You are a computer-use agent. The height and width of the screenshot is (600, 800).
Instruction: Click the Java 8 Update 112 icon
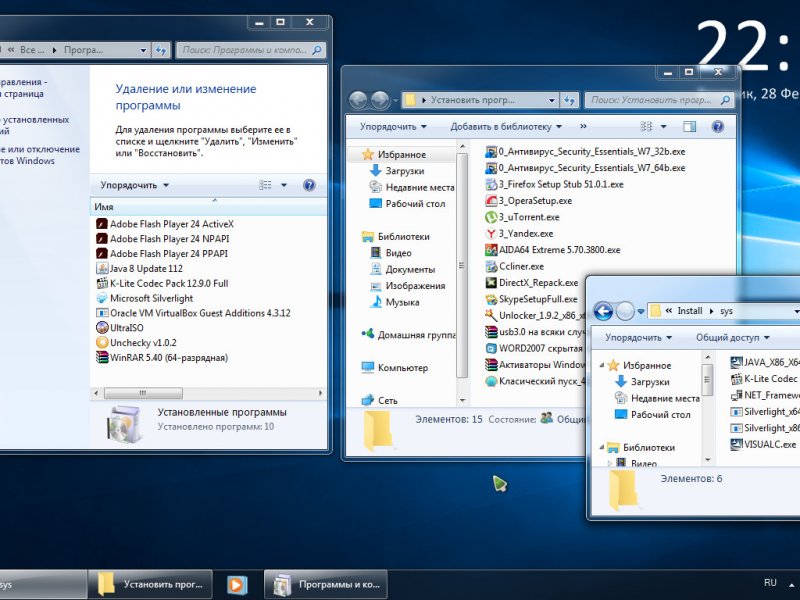102,268
